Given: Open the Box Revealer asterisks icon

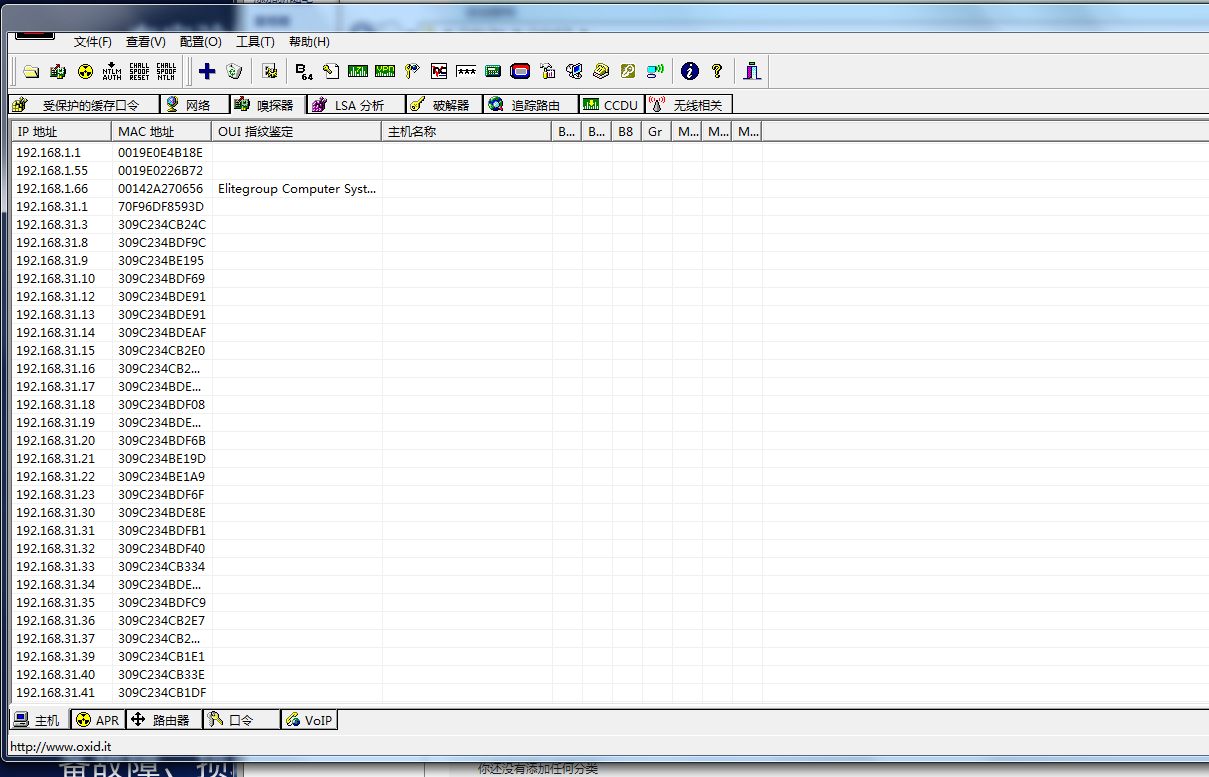Looking at the screenshot, I should 466,71.
